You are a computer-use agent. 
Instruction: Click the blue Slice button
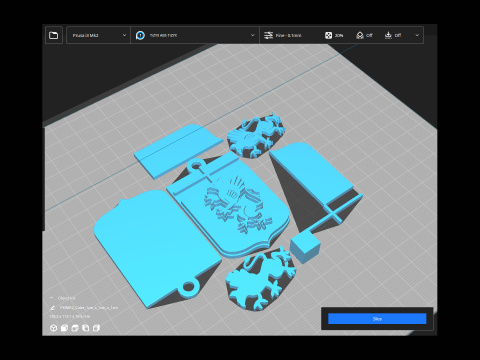377,319
